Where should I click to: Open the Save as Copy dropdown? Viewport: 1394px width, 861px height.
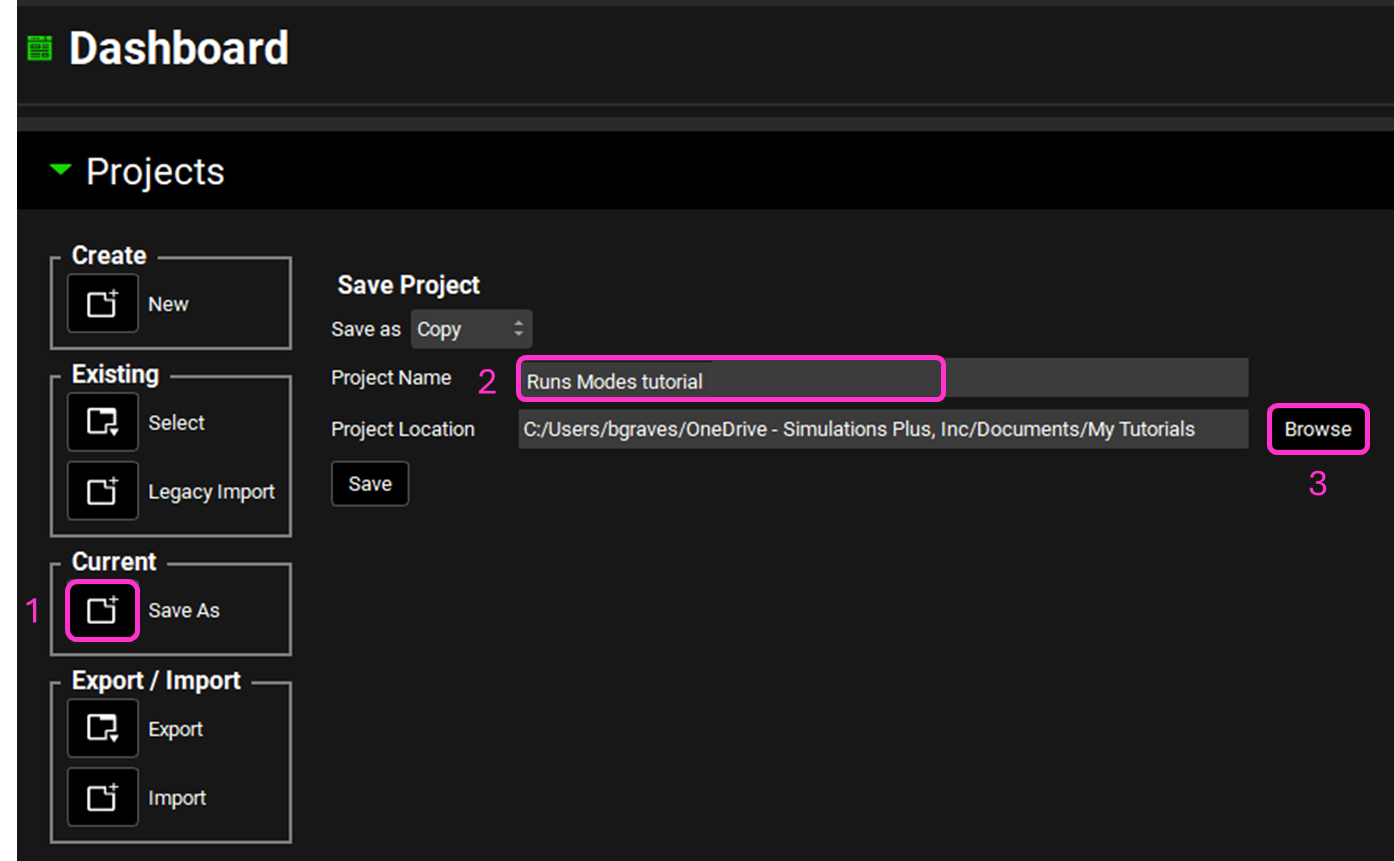471,329
